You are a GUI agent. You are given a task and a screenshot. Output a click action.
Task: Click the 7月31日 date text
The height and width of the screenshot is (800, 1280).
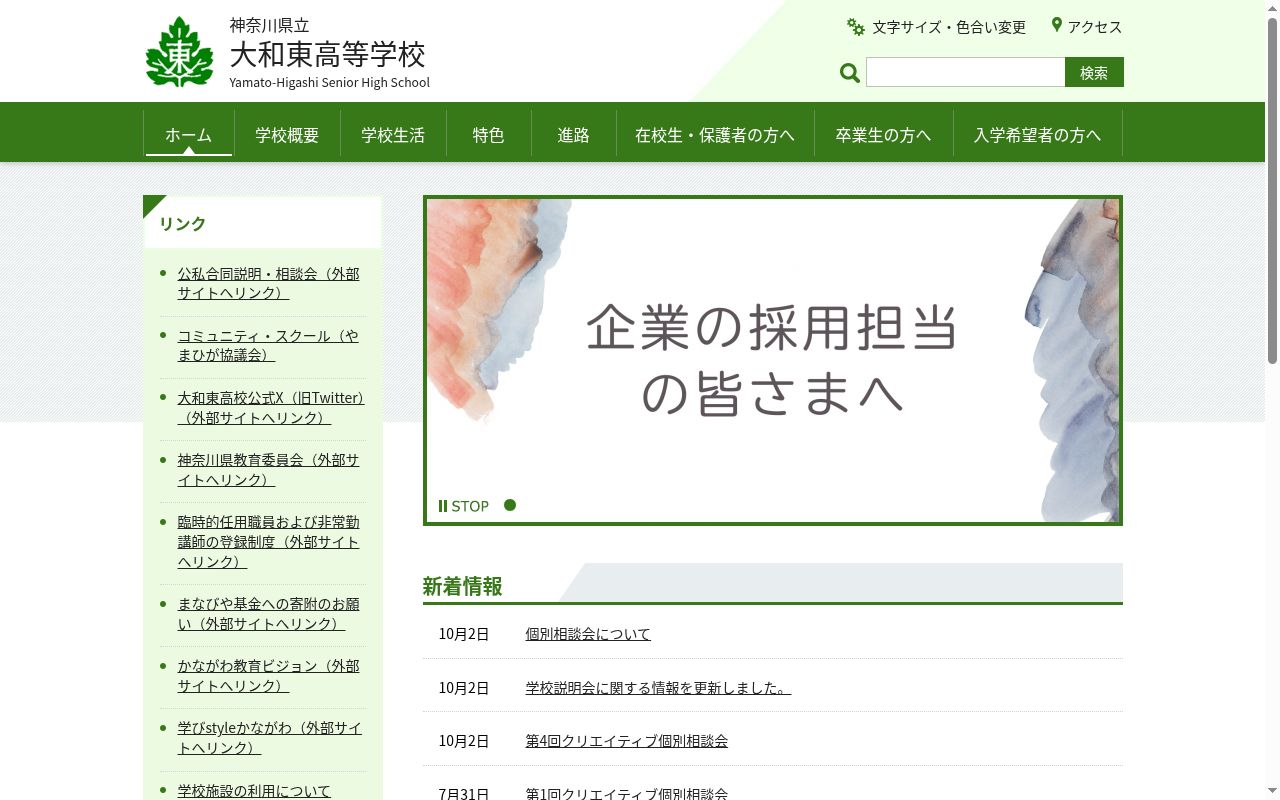[464, 793]
